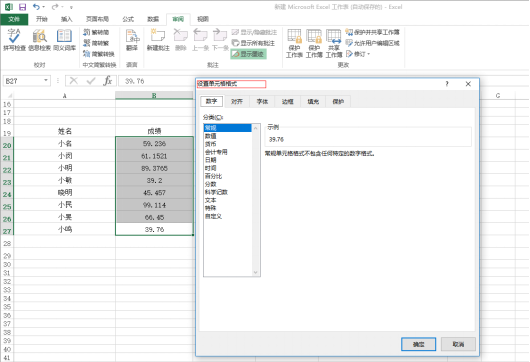This screenshot has width=530, height=362.
Task: Expand the Name Box dropdown arrow
Action: pos(46,80)
